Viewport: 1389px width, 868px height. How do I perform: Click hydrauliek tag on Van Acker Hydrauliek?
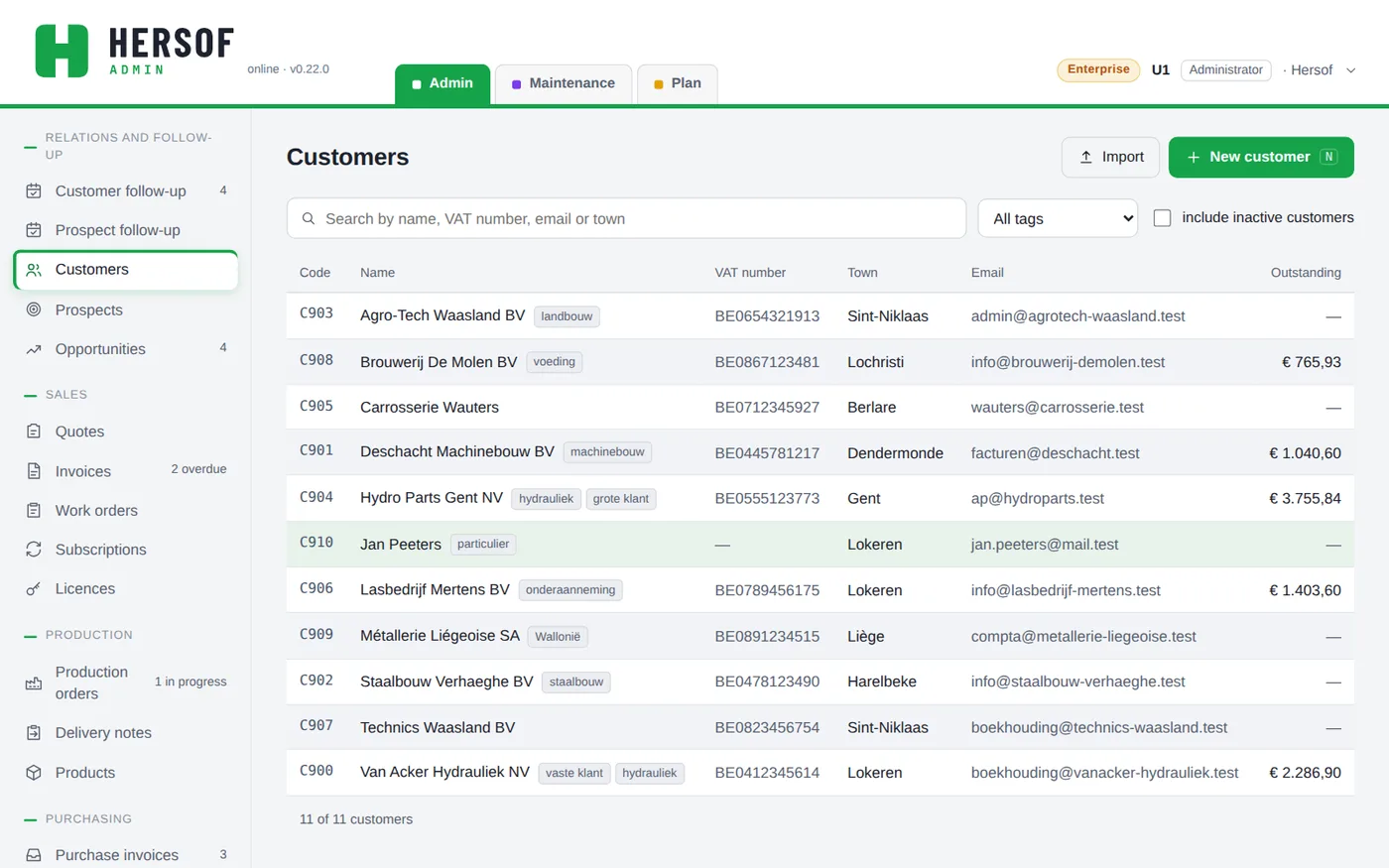pos(650,774)
